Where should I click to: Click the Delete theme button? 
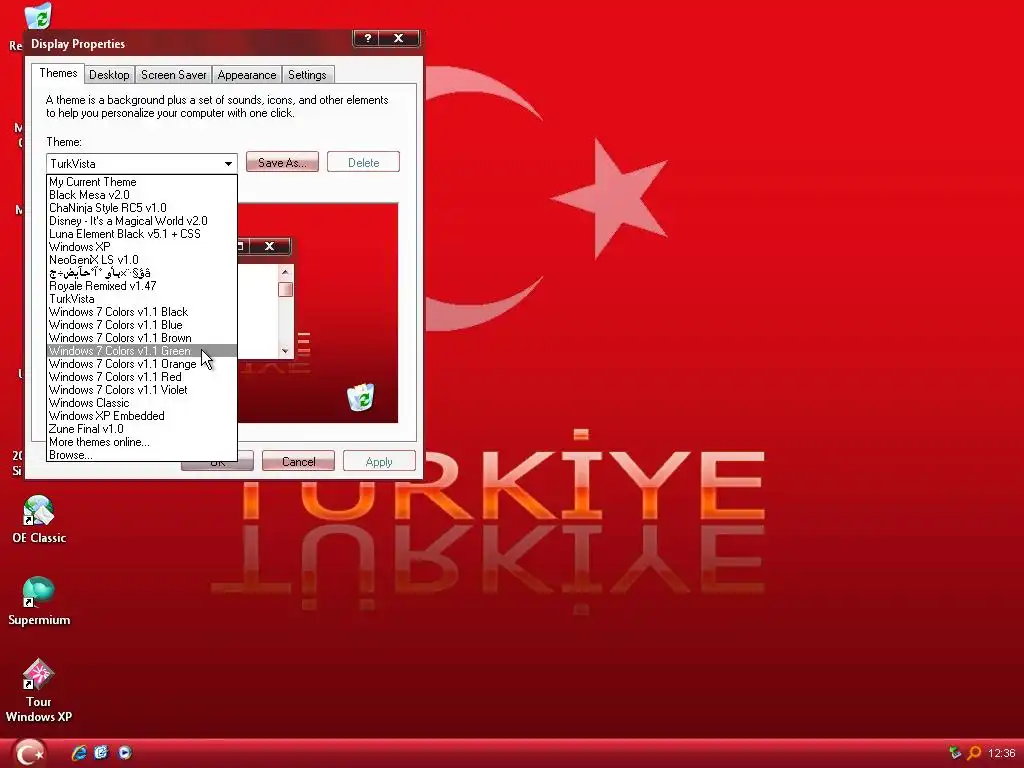click(x=363, y=162)
